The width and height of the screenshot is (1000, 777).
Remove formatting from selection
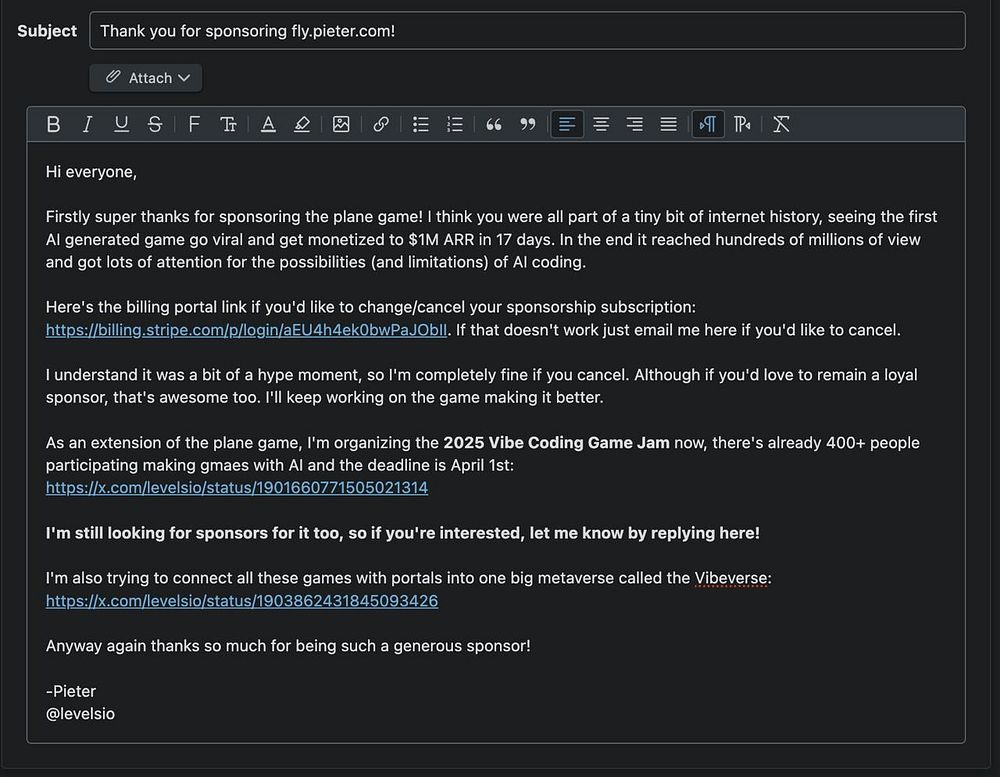click(x=781, y=124)
